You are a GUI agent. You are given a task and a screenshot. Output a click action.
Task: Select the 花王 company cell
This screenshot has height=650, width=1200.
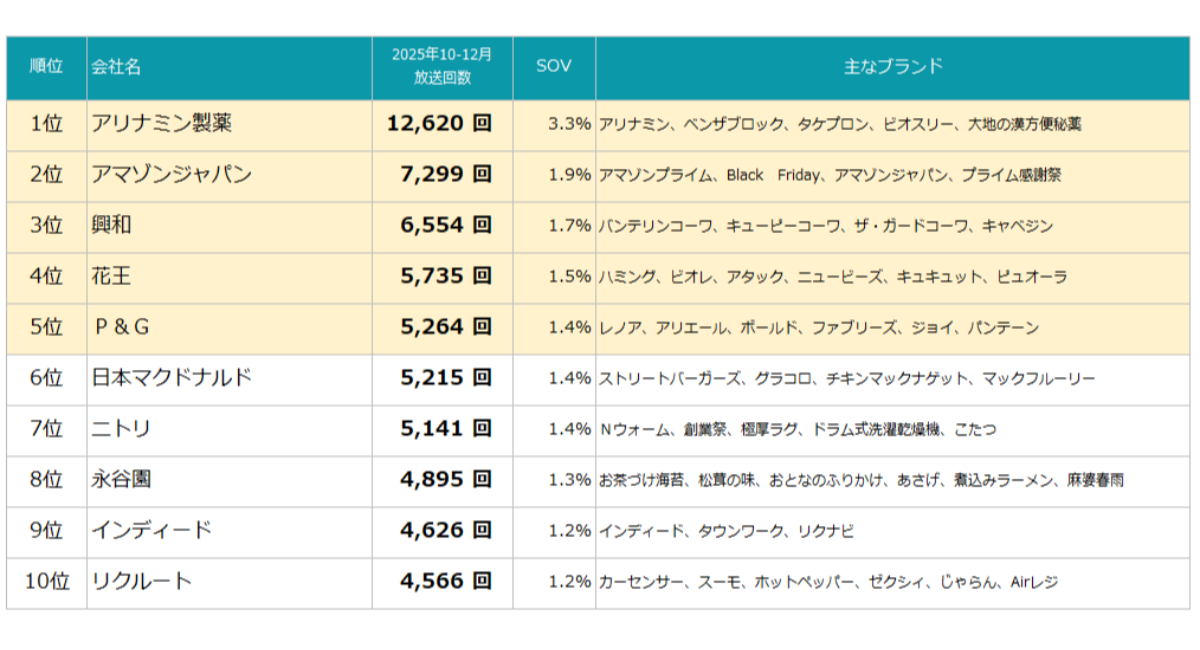pos(112,277)
